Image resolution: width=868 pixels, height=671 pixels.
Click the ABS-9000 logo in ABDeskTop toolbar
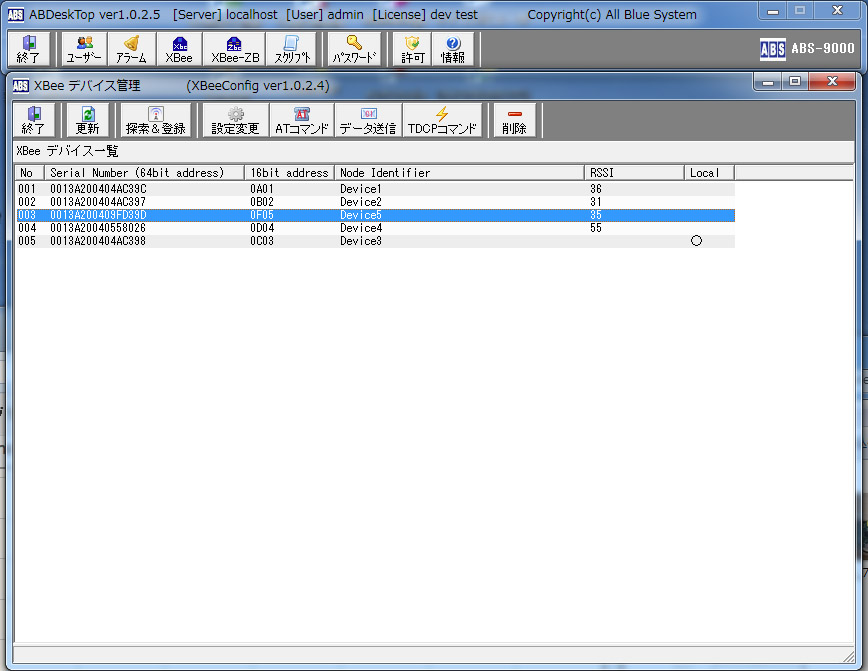click(x=807, y=49)
